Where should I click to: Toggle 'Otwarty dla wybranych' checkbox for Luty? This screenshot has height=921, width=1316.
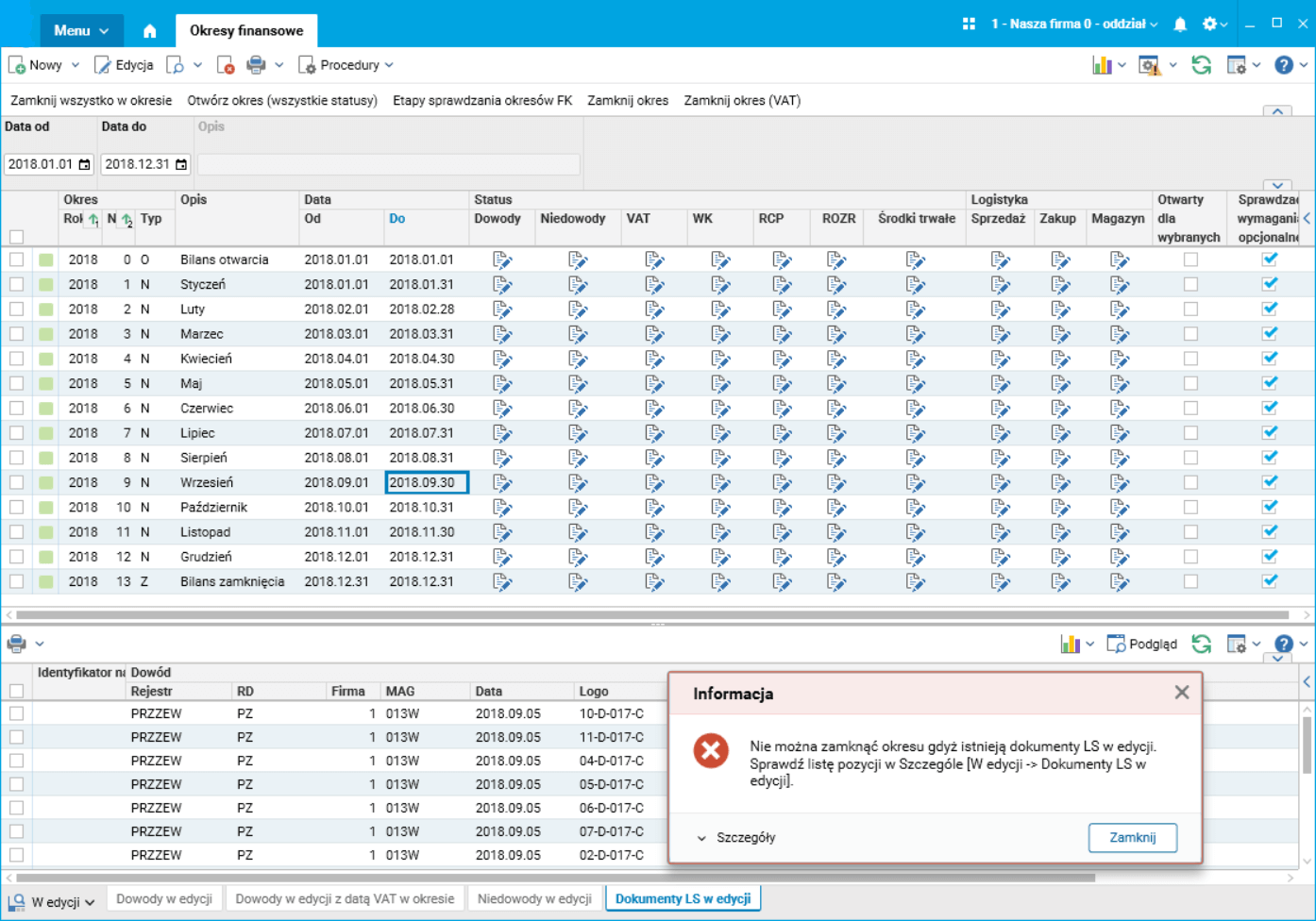[x=1190, y=310]
